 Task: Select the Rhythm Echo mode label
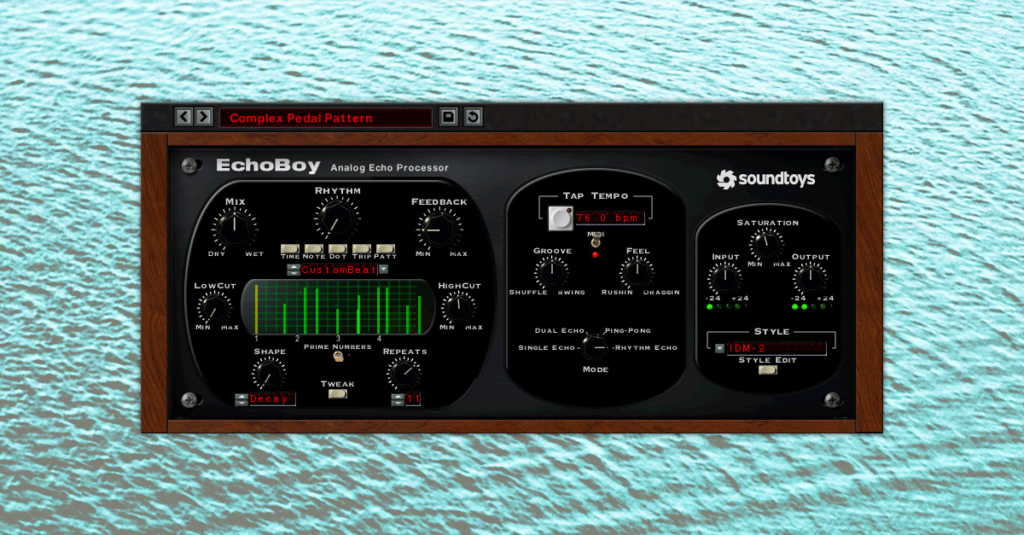pyautogui.click(x=646, y=348)
